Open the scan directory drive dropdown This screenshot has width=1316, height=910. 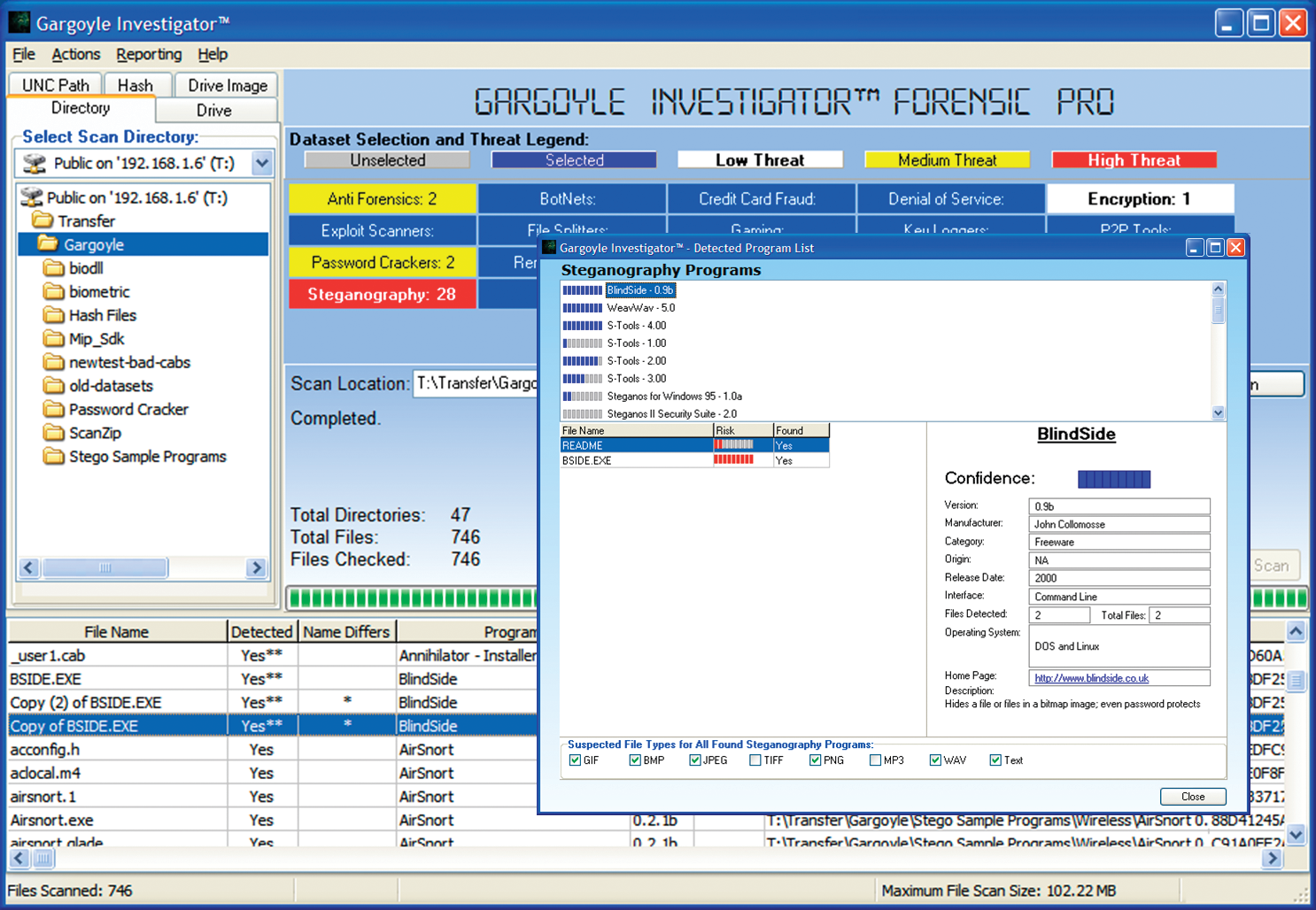point(261,163)
